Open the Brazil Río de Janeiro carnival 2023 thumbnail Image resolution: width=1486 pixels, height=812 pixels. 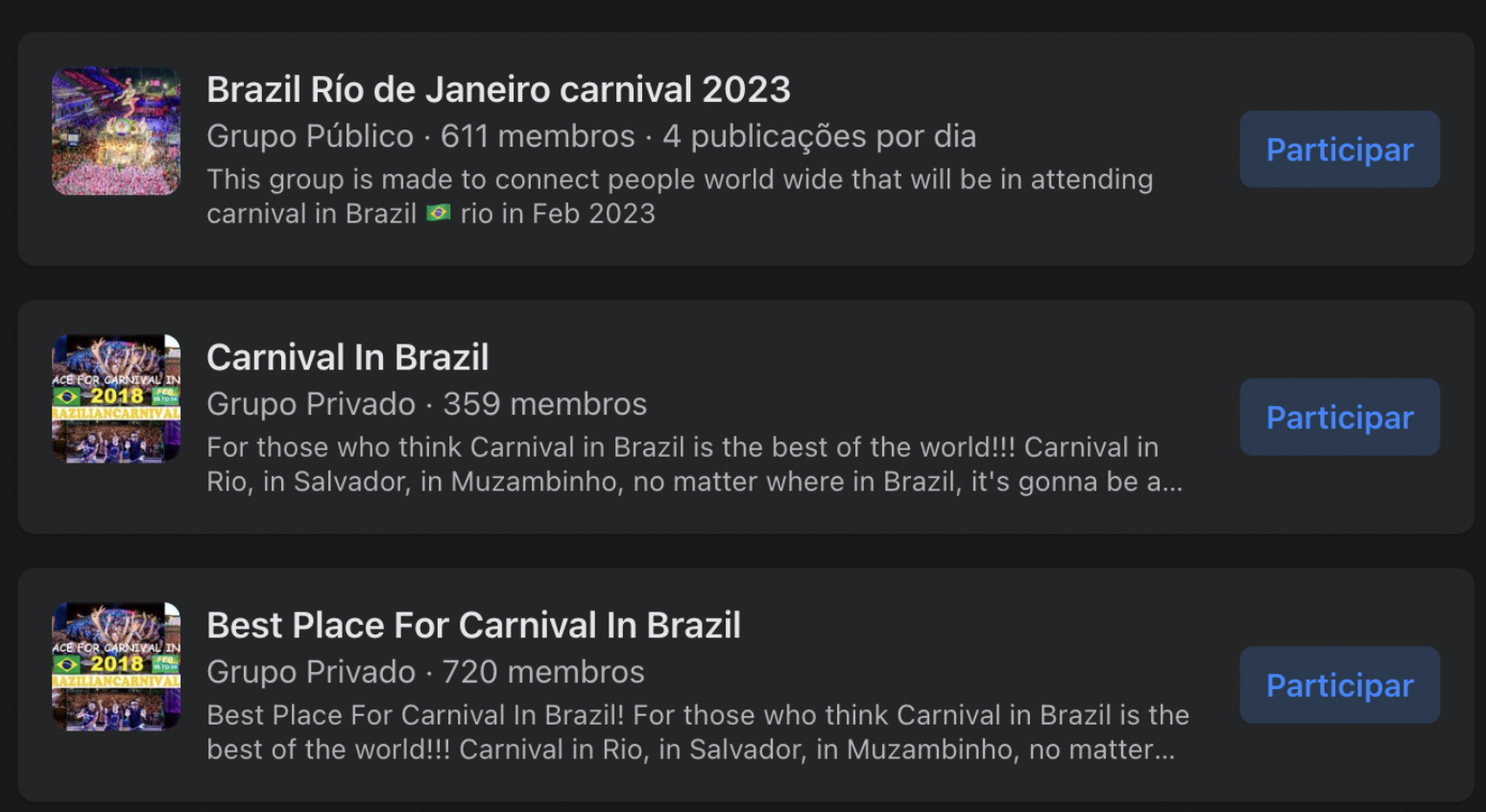tap(116, 131)
